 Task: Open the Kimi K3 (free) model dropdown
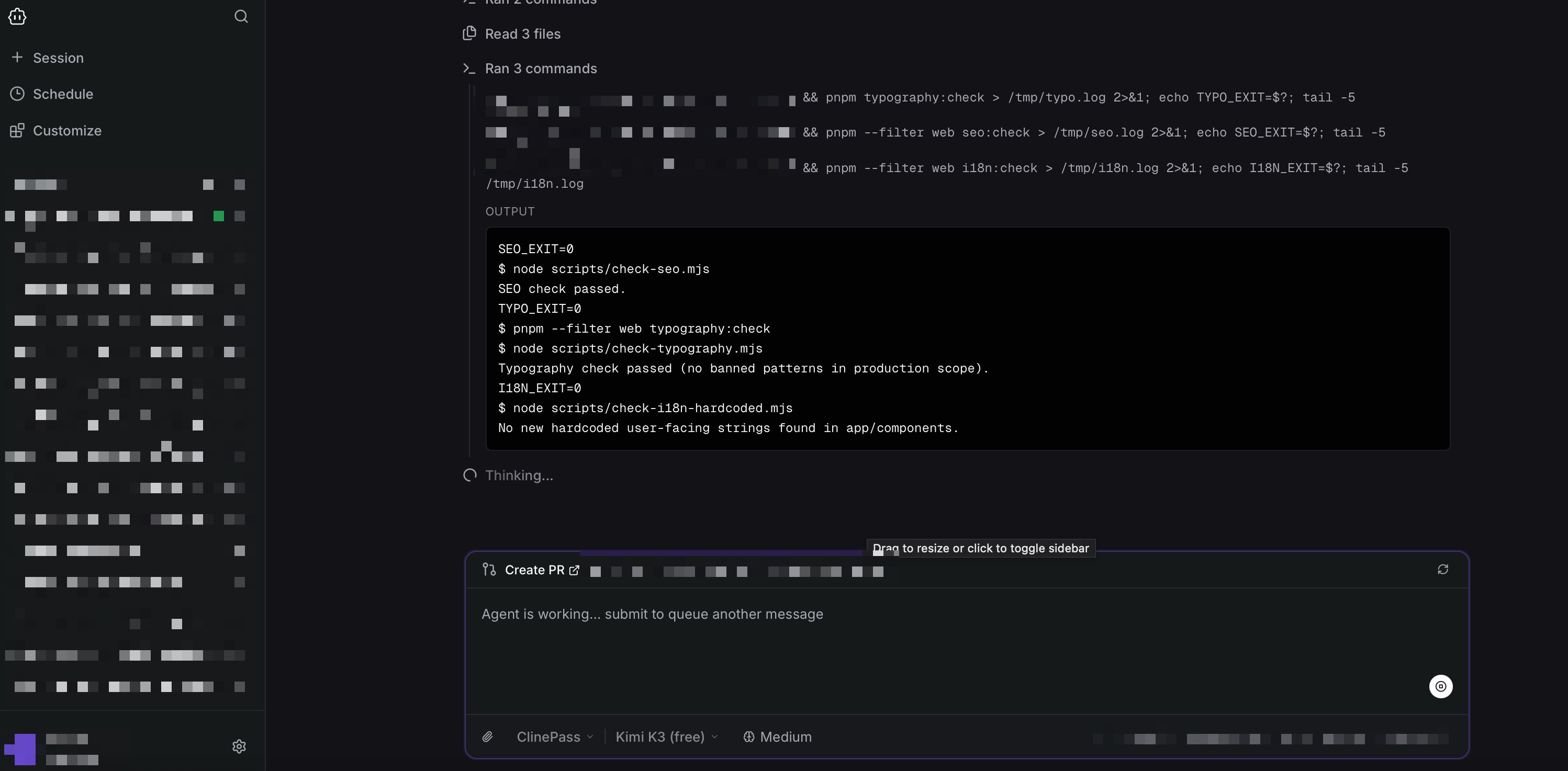point(667,737)
